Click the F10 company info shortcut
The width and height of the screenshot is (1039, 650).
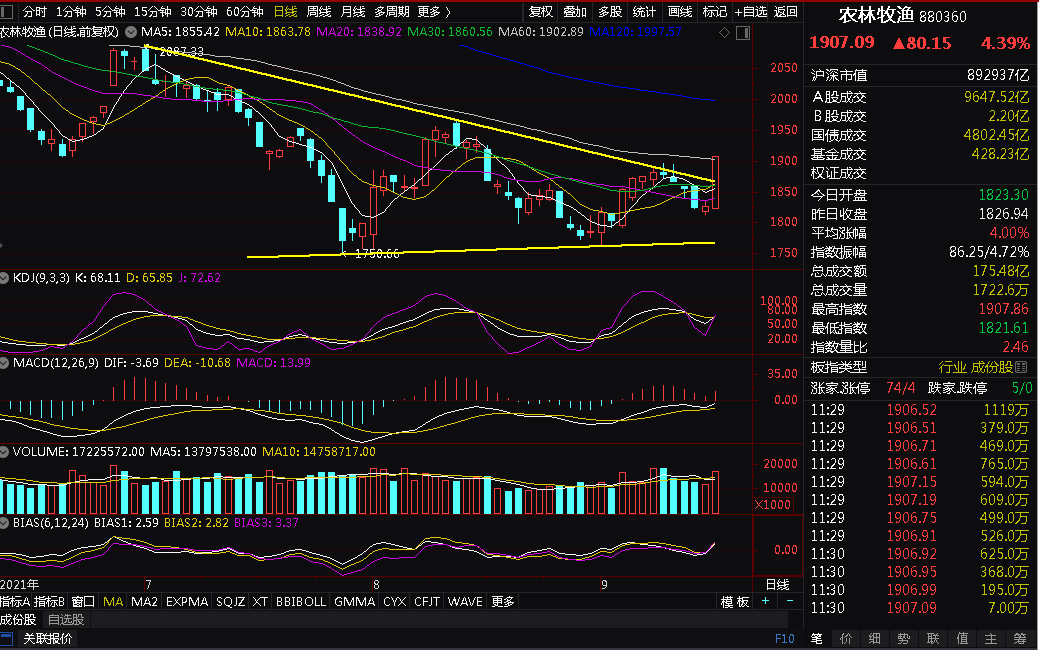point(785,639)
